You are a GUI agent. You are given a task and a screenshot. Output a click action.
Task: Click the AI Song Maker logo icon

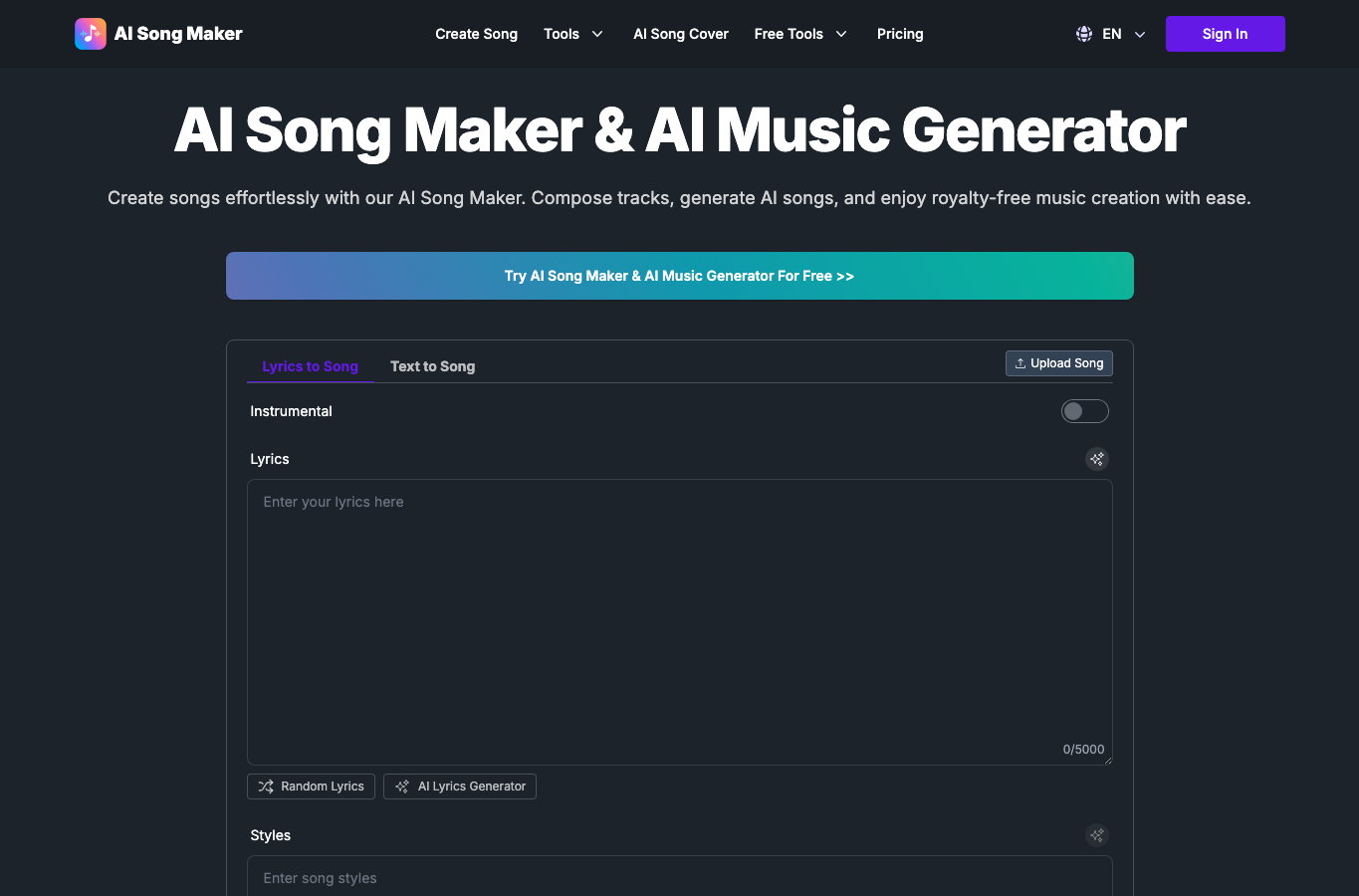(x=91, y=34)
